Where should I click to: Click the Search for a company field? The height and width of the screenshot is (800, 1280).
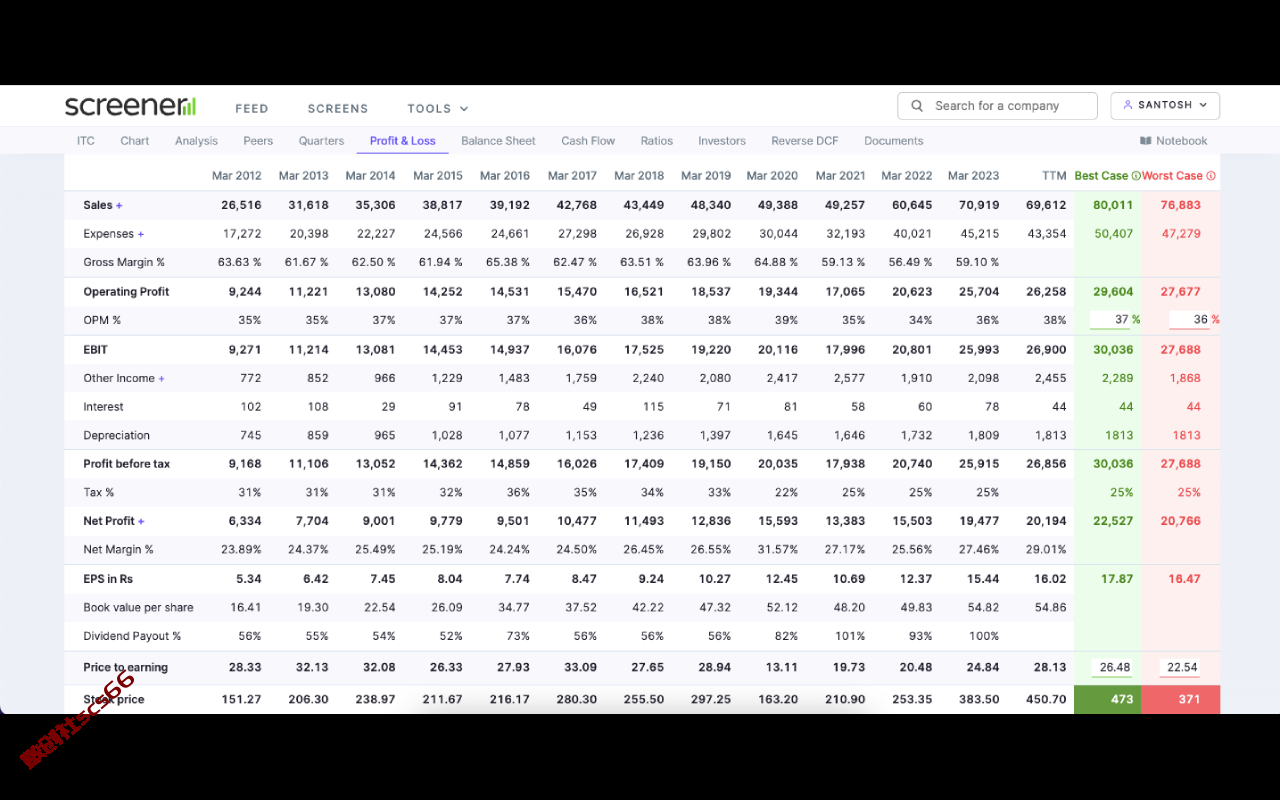[998, 106]
